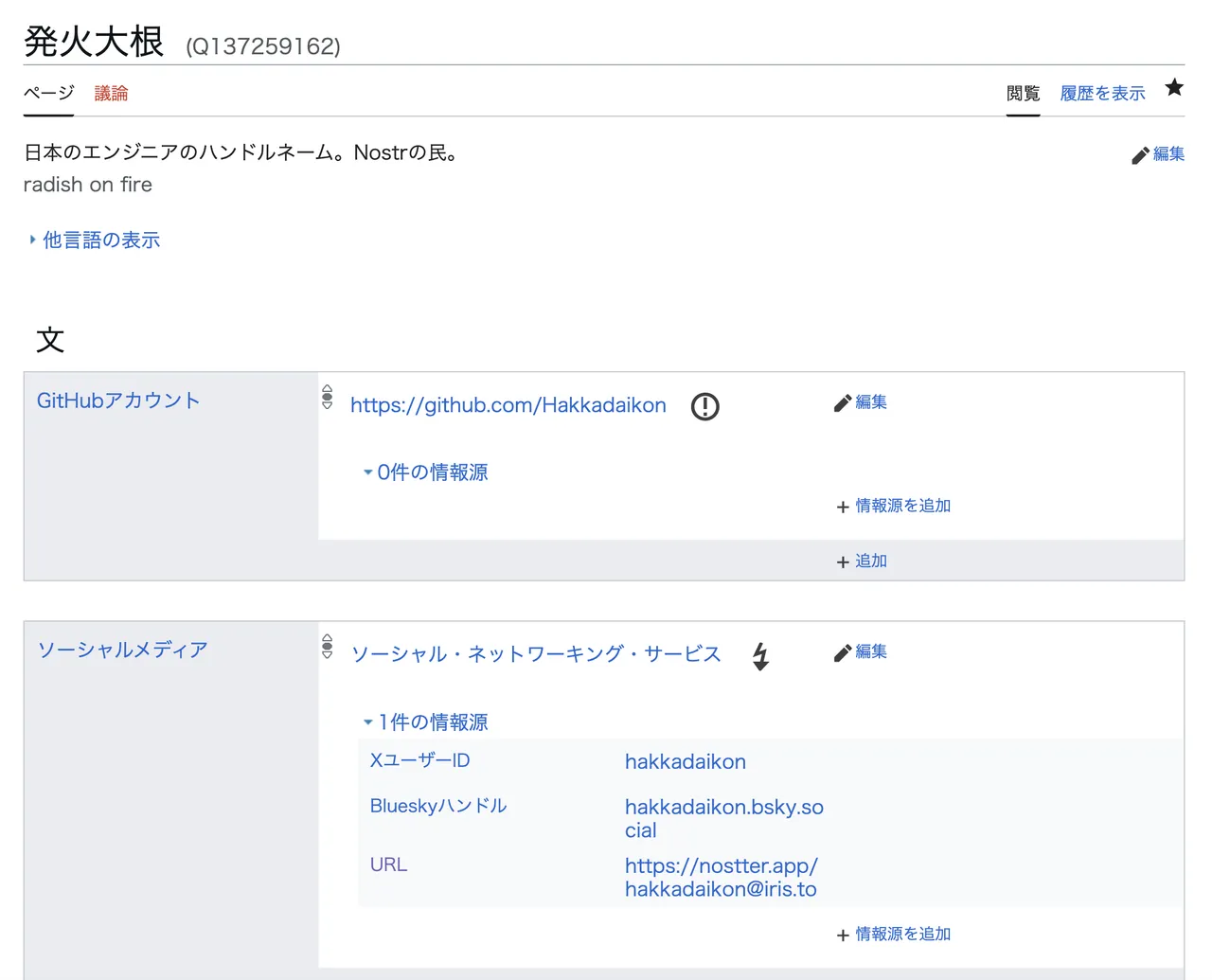Expand 他言語の表示 to show other languages
Screen dimensions: 1212x980
(100, 240)
